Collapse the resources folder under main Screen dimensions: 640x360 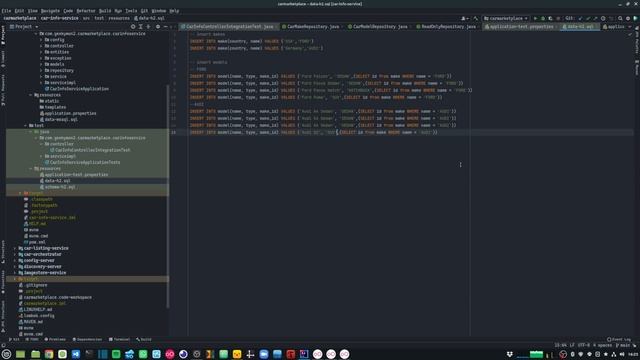31,95
